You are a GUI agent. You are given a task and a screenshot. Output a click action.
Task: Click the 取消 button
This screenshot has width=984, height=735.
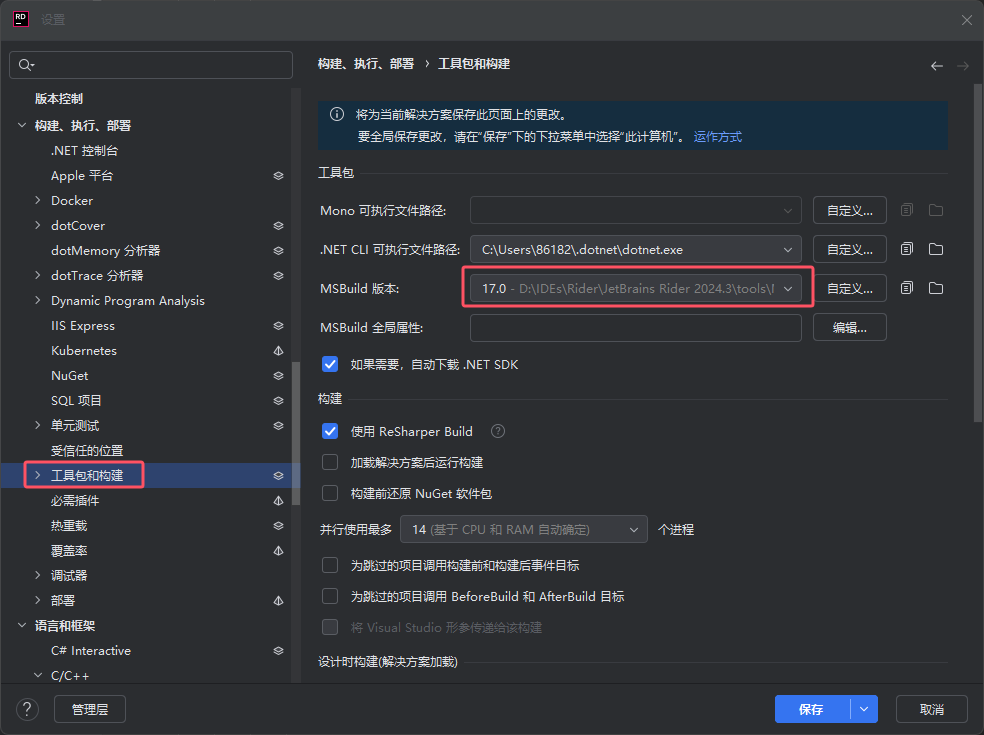coord(931,709)
